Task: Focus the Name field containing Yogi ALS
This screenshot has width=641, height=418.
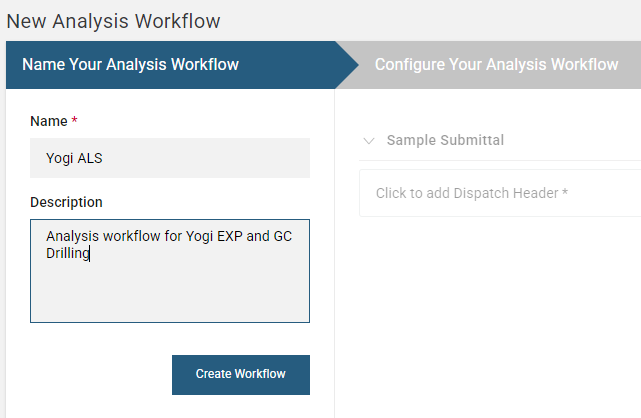Action: pos(170,158)
